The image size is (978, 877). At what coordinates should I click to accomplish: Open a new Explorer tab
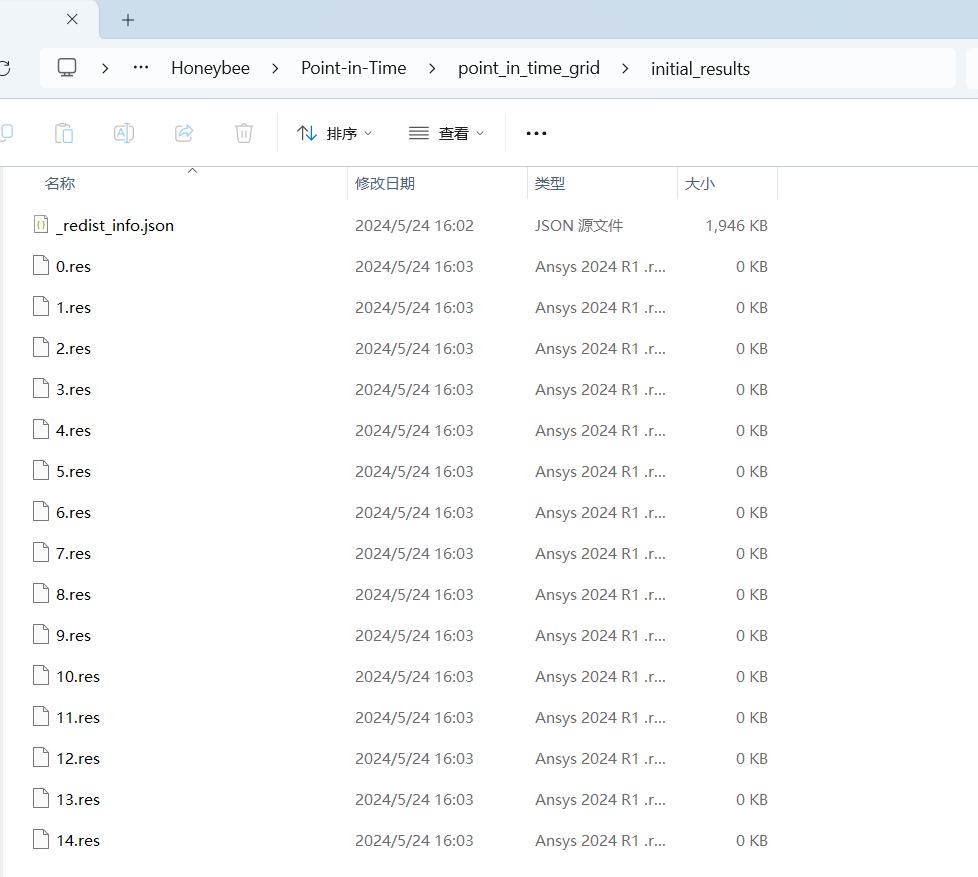(128, 20)
